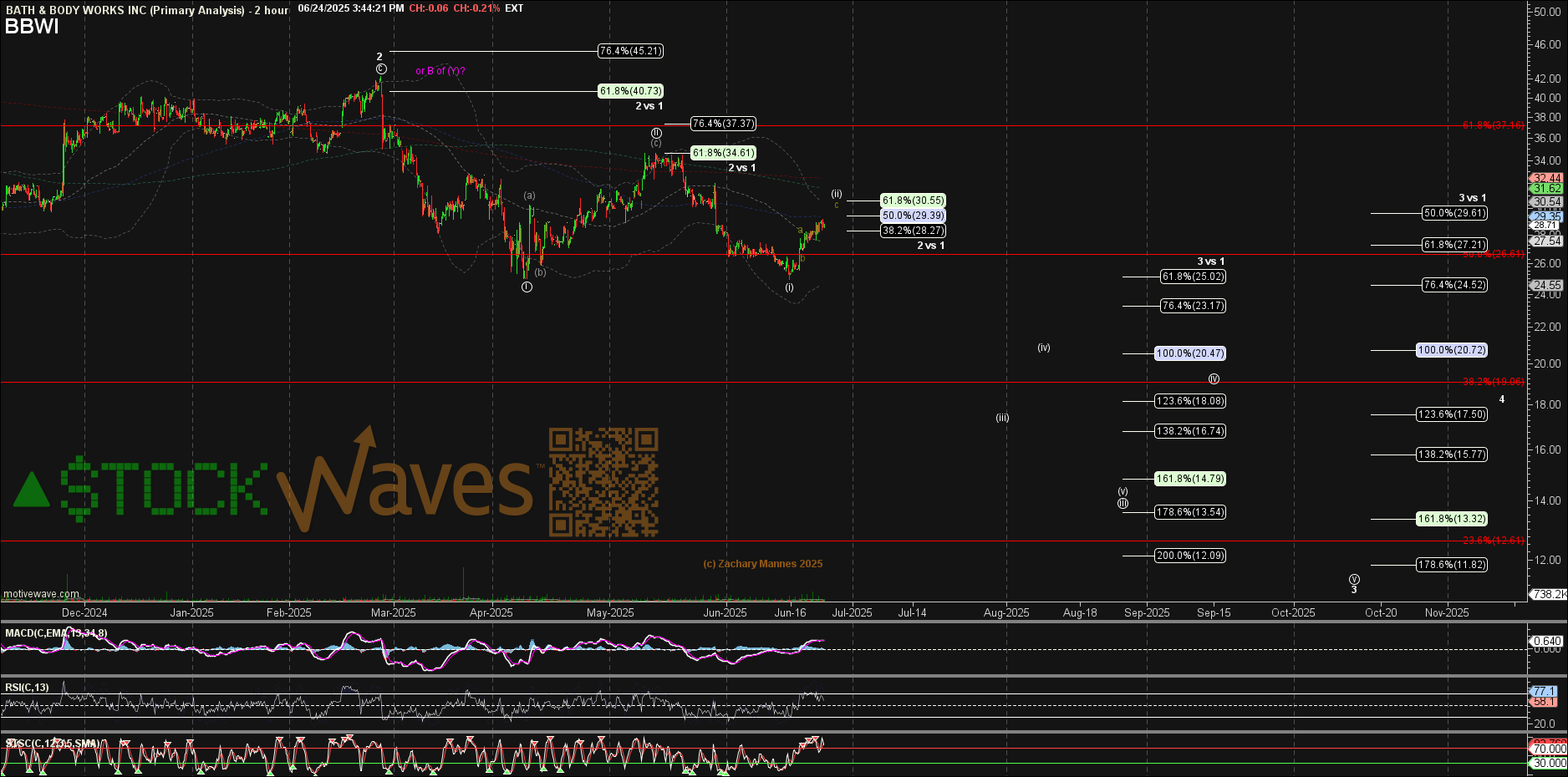
Task: Select the 50.0%(29.39) retracement label
Action: click(x=914, y=216)
